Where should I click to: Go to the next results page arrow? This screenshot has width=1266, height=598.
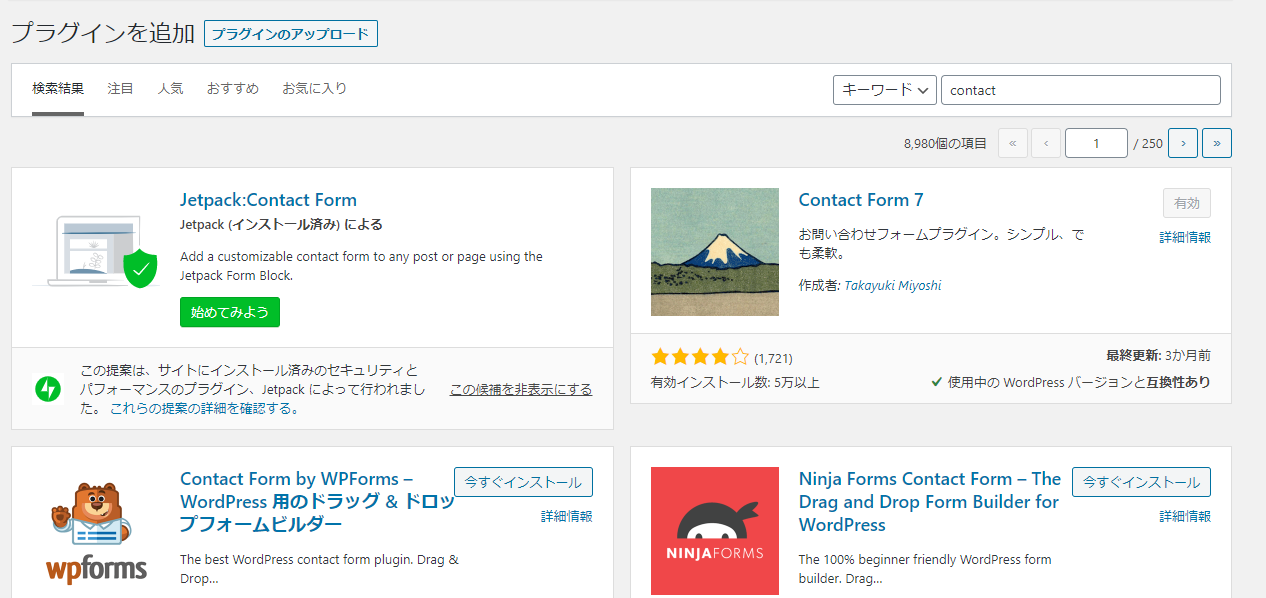click(1183, 143)
